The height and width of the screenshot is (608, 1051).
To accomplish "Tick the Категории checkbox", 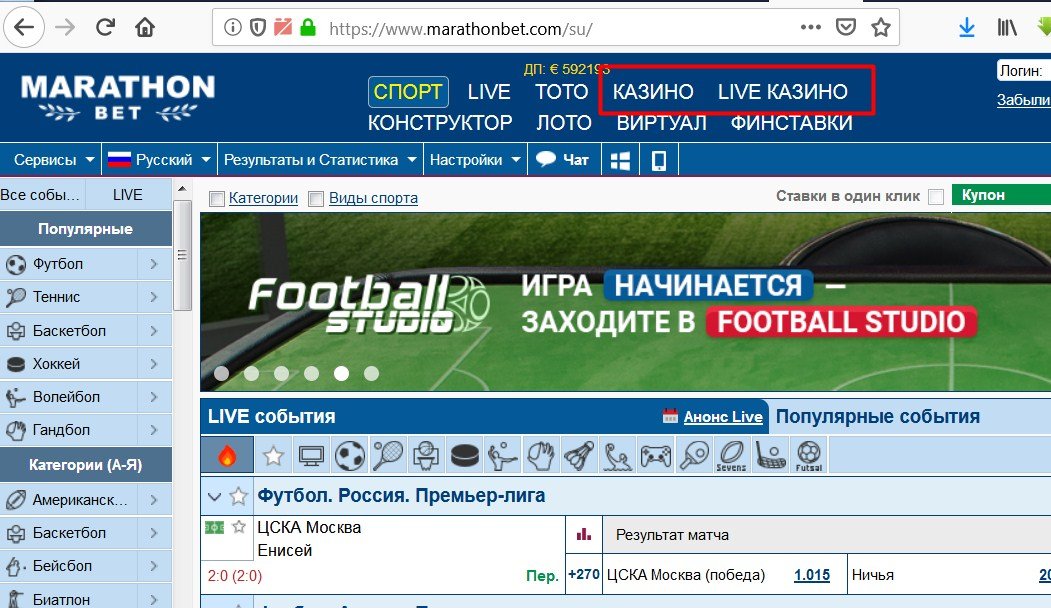I will click(x=217, y=198).
